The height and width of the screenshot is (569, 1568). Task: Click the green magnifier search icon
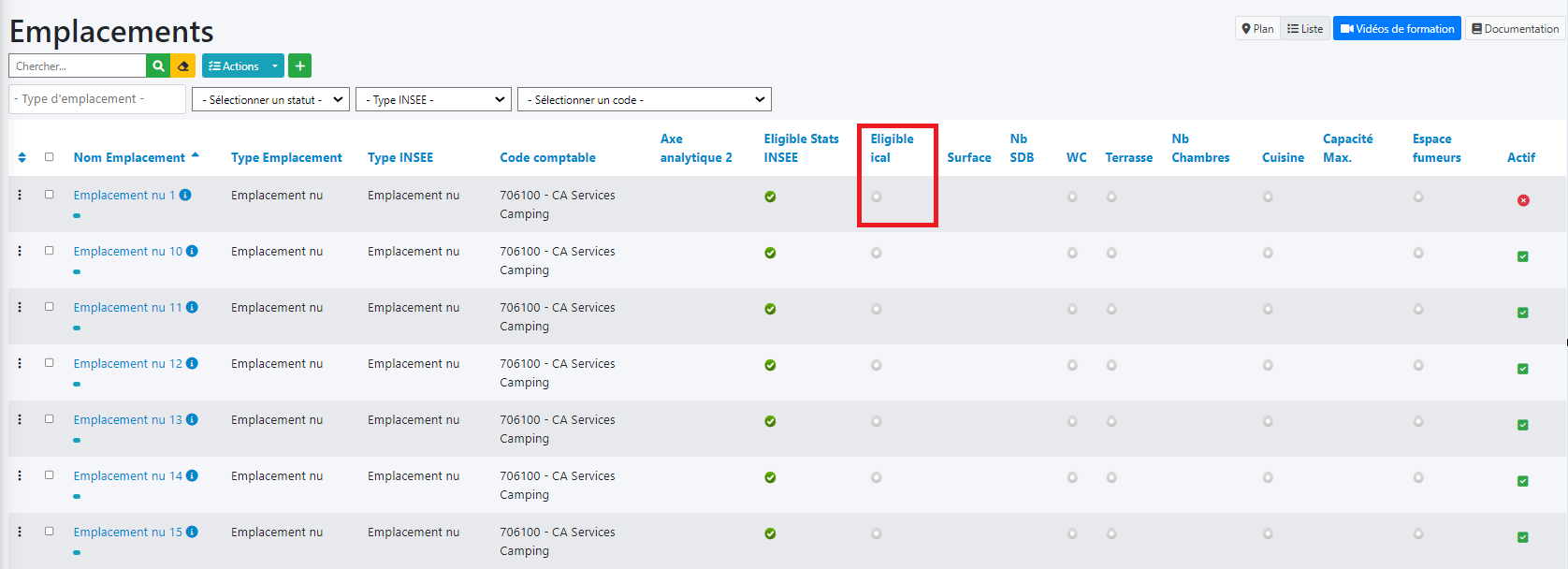pos(158,66)
